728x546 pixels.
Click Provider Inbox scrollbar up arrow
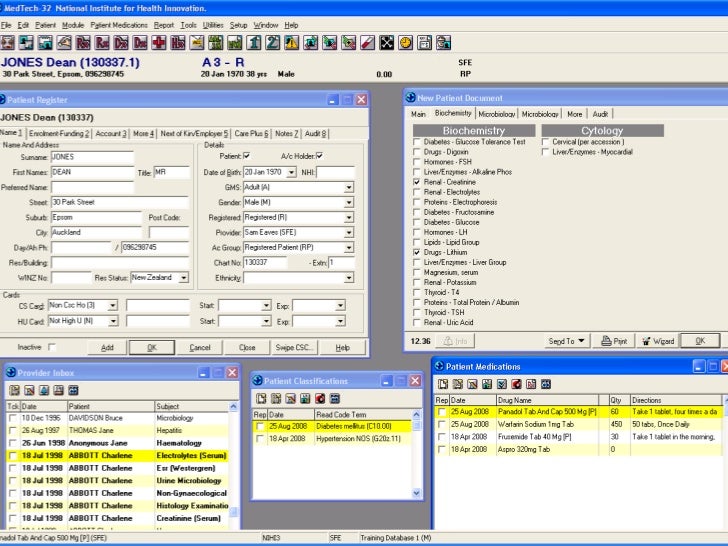234,406
